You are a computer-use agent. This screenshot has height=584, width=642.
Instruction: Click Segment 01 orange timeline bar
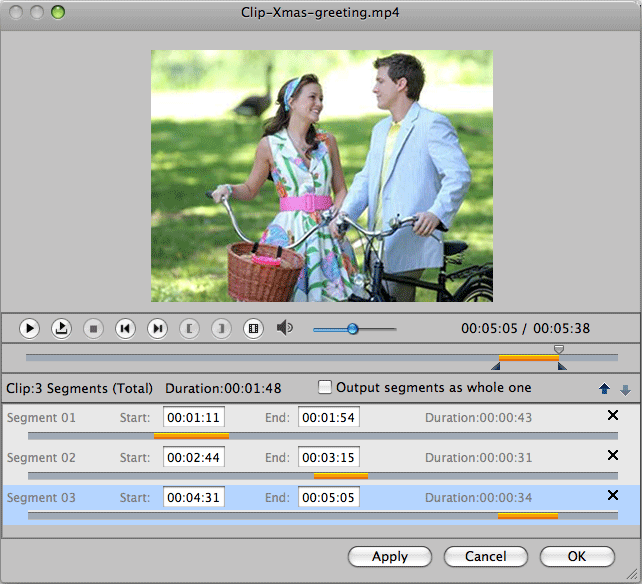[x=191, y=436]
